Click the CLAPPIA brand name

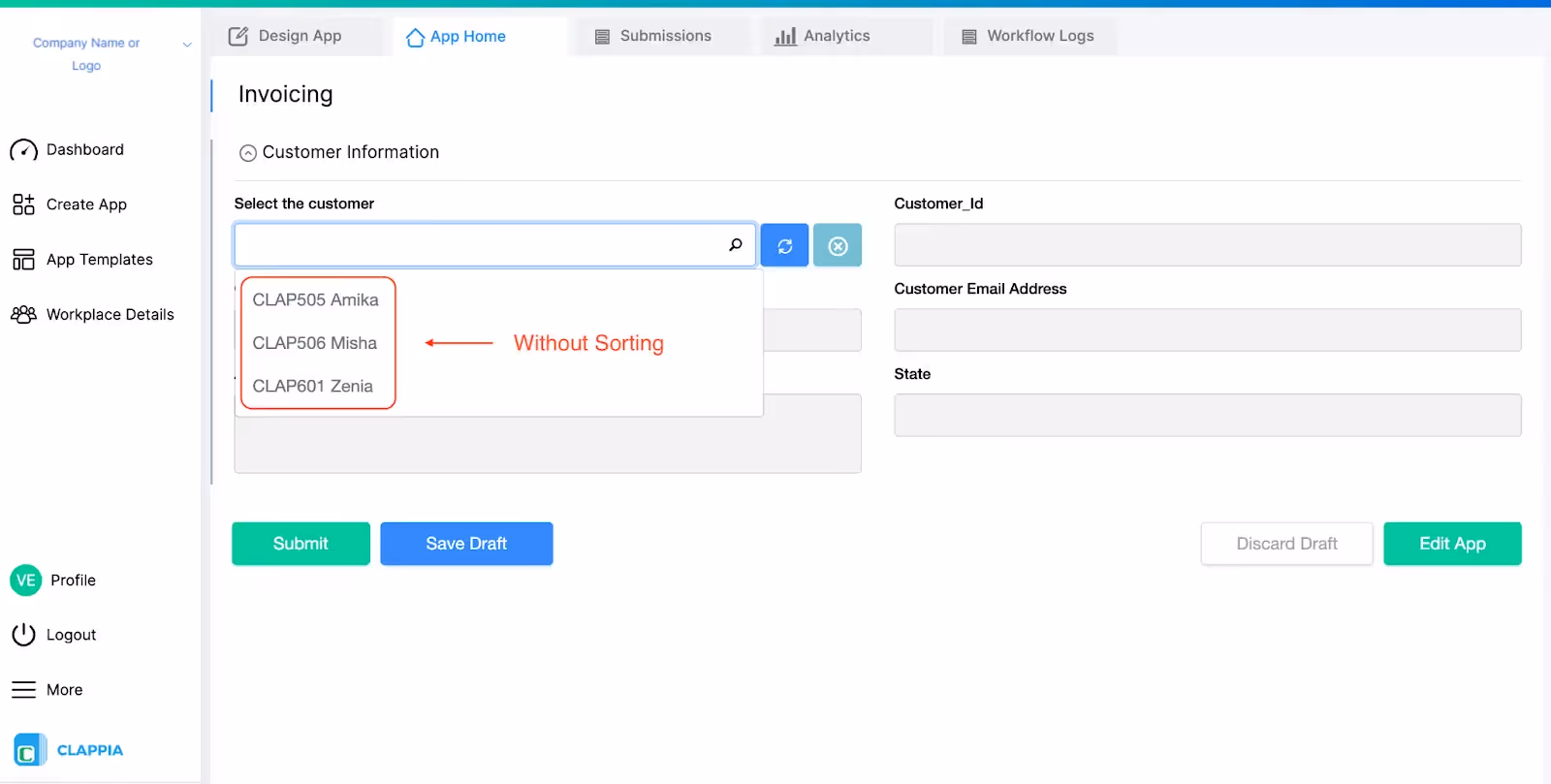point(90,750)
